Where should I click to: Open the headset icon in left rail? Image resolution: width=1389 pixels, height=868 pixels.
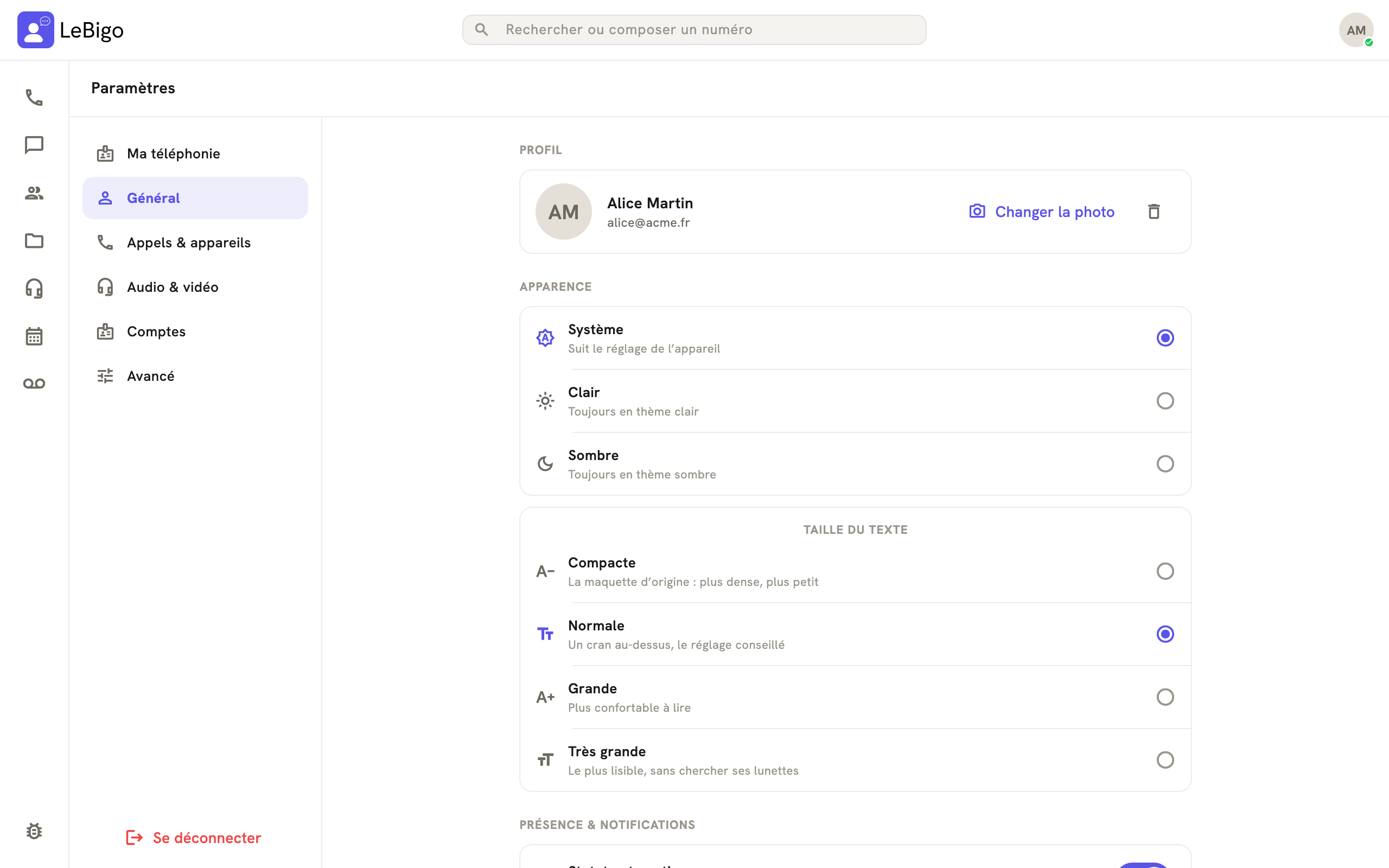coord(34,288)
